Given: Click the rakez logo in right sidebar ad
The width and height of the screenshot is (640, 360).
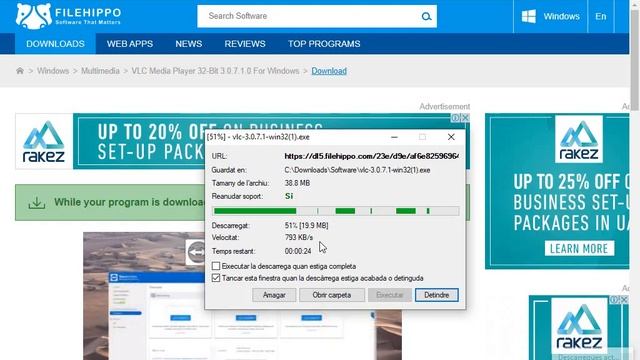Looking at the screenshot, I should pyautogui.click(x=579, y=139).
